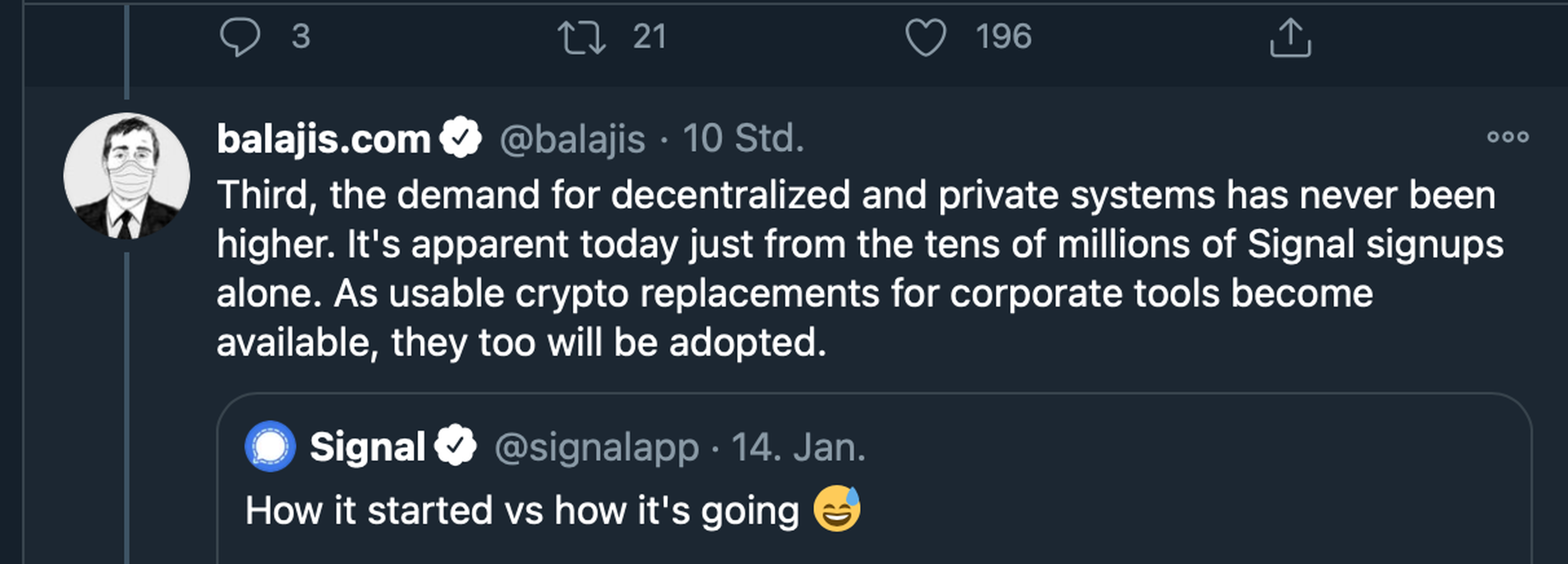
Task: Click the @balajis handle
Action: [571, 139]
